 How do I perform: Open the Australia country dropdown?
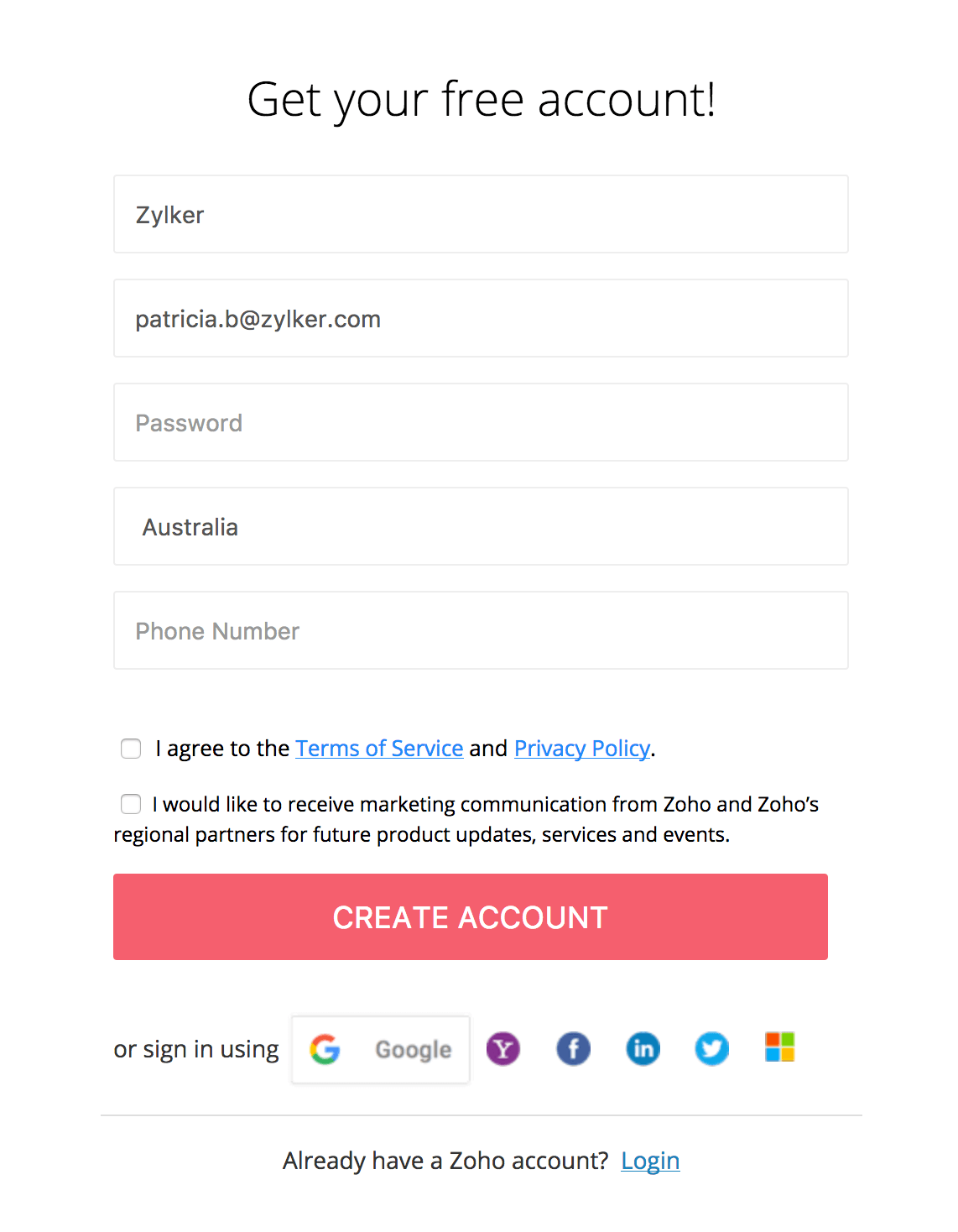point(481,527)
